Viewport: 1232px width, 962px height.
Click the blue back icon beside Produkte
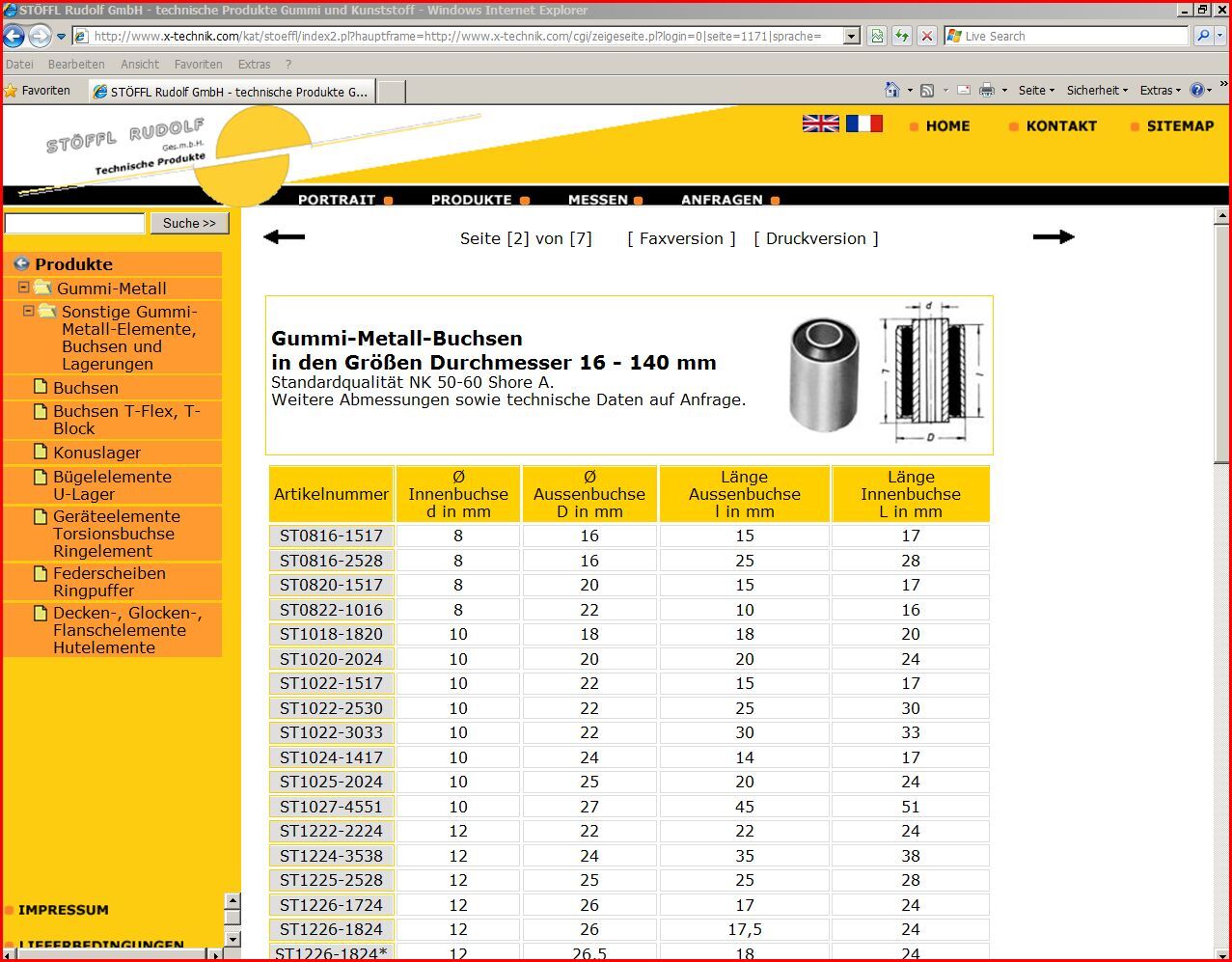(21, 263)
